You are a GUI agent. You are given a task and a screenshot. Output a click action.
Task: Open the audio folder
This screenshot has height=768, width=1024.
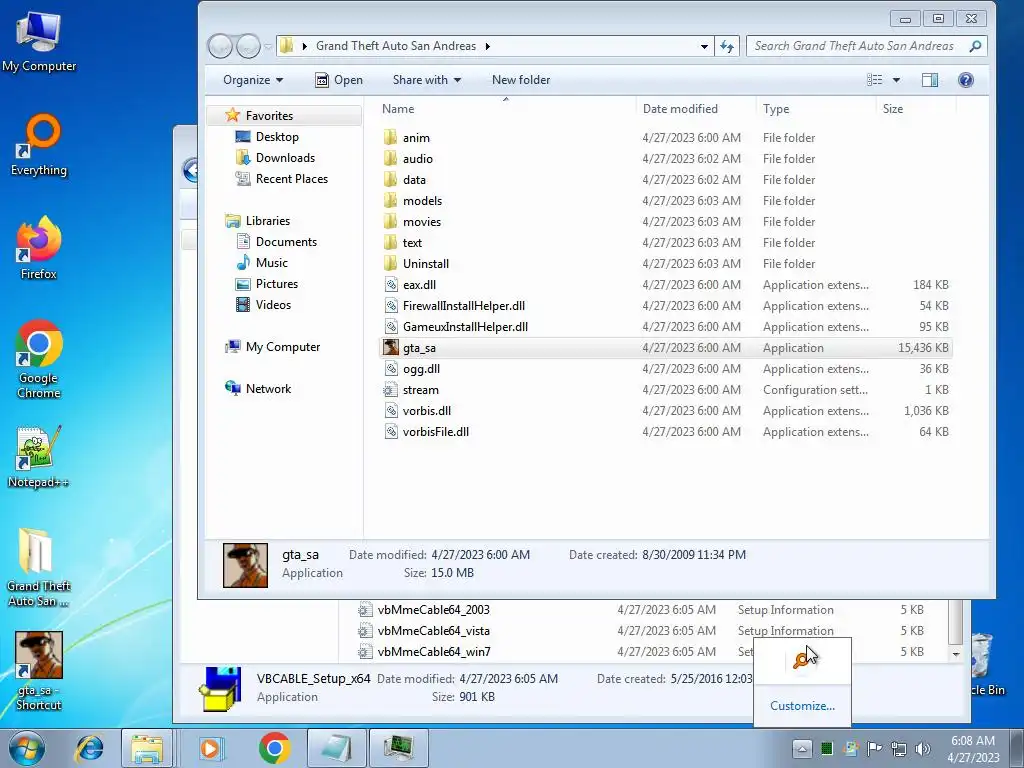666,159
